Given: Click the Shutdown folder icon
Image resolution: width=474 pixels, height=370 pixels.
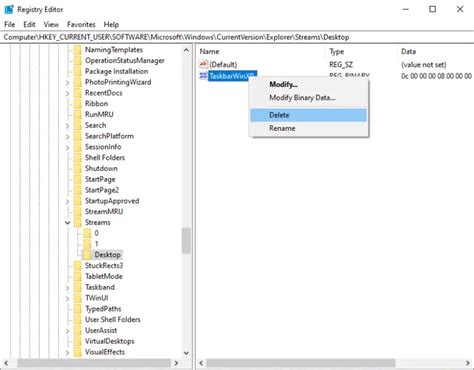Looking at the screenshot, I should coord(78,169).
